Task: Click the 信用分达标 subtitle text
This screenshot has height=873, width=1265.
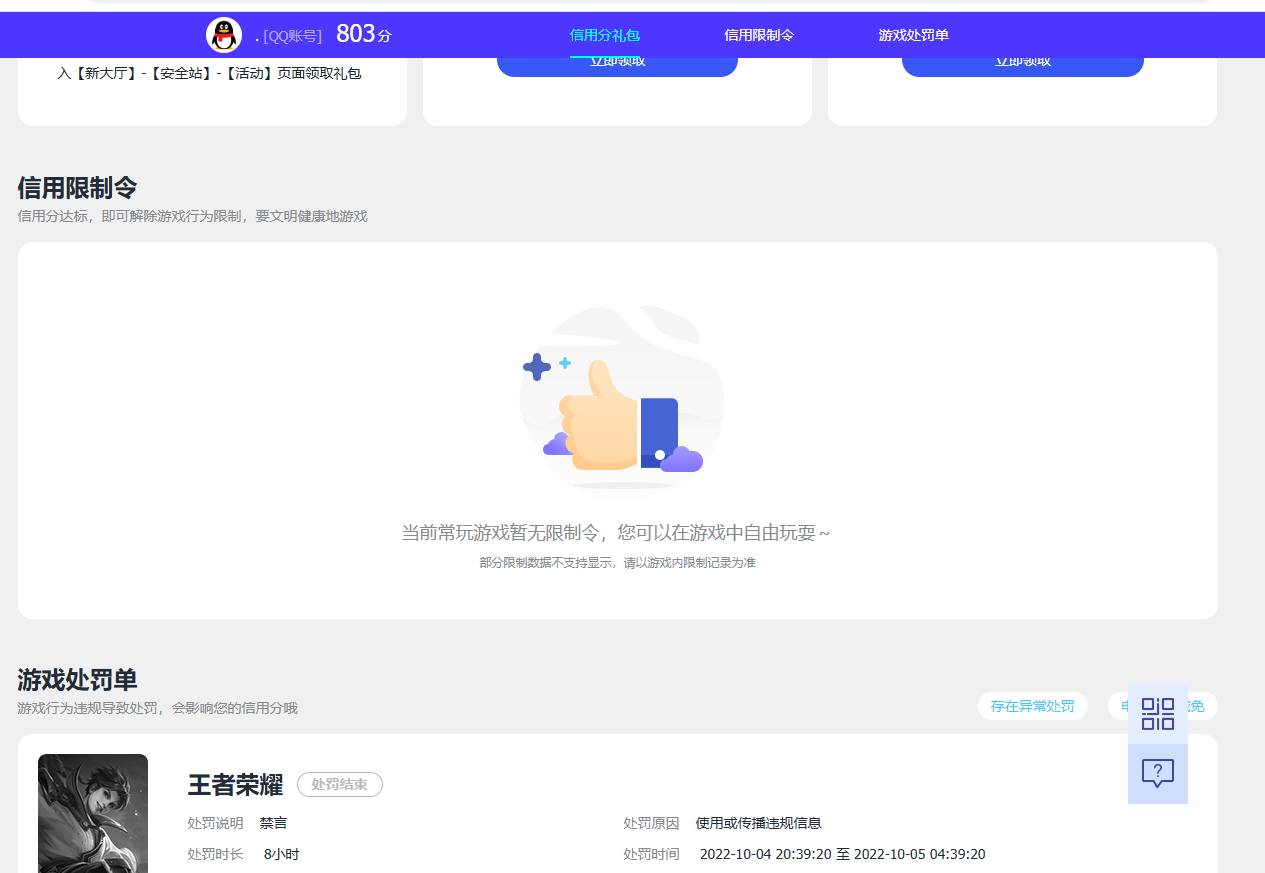Action: pos(192,216)
